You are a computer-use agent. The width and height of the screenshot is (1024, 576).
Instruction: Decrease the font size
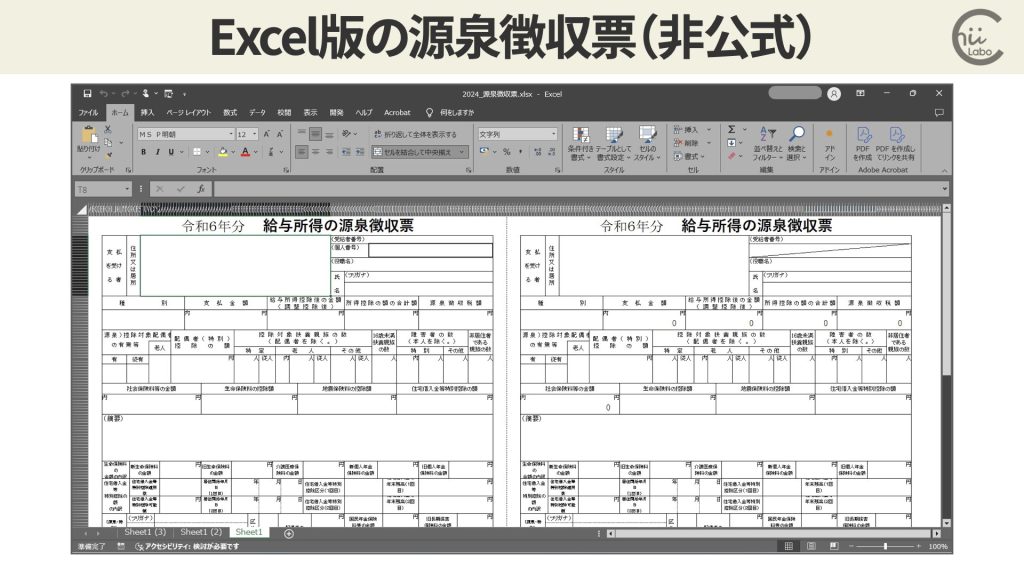pos(280,134)
